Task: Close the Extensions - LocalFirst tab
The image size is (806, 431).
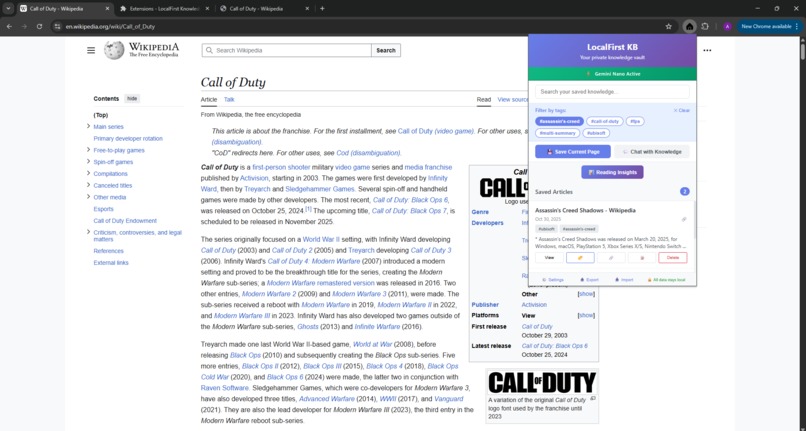Action: click(x=207, y=8)
